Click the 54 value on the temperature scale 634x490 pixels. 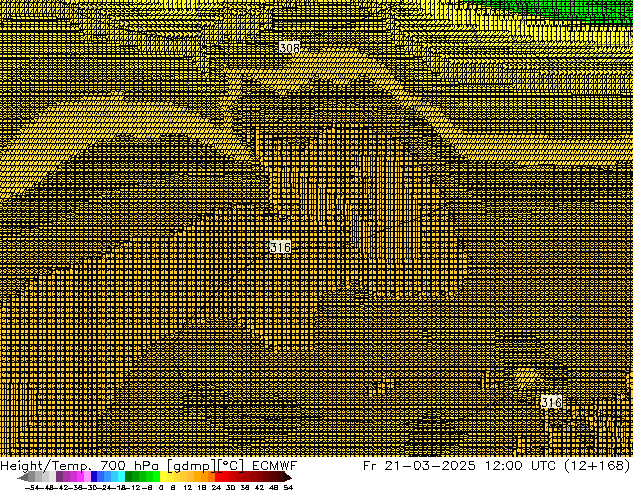288,488
